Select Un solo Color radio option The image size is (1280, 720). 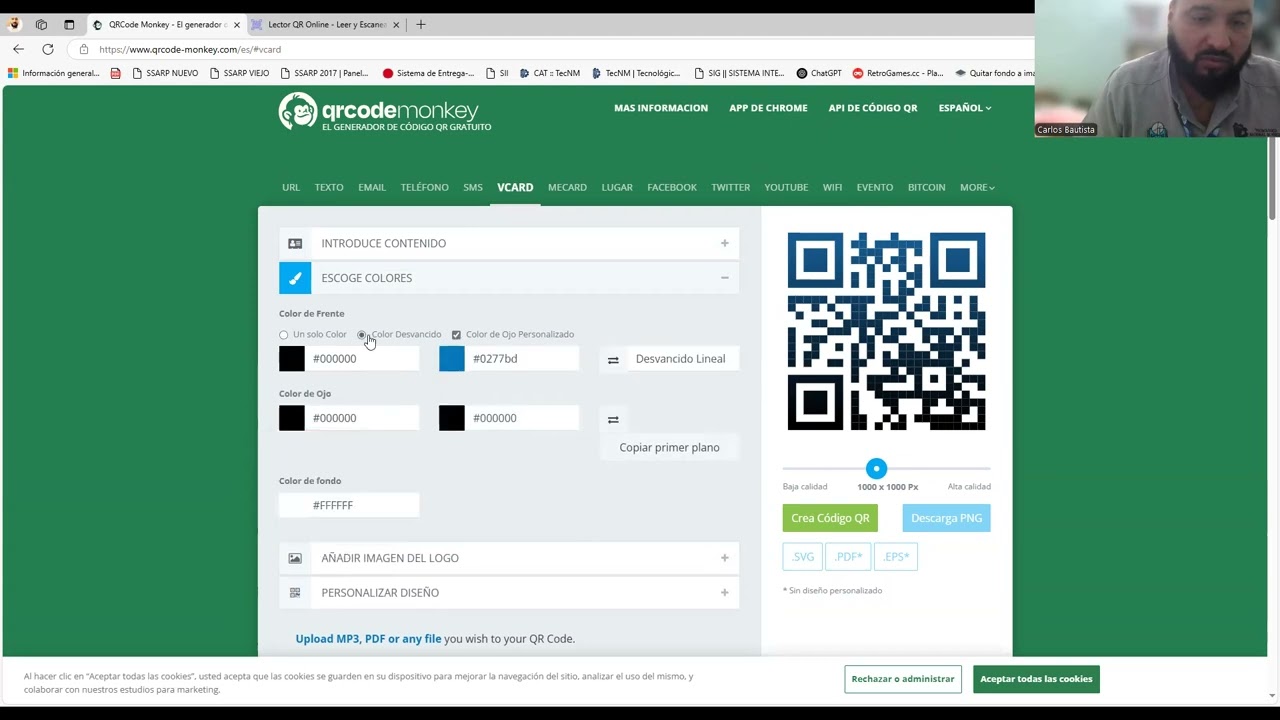pyautogui.click(x=284, y=335)
